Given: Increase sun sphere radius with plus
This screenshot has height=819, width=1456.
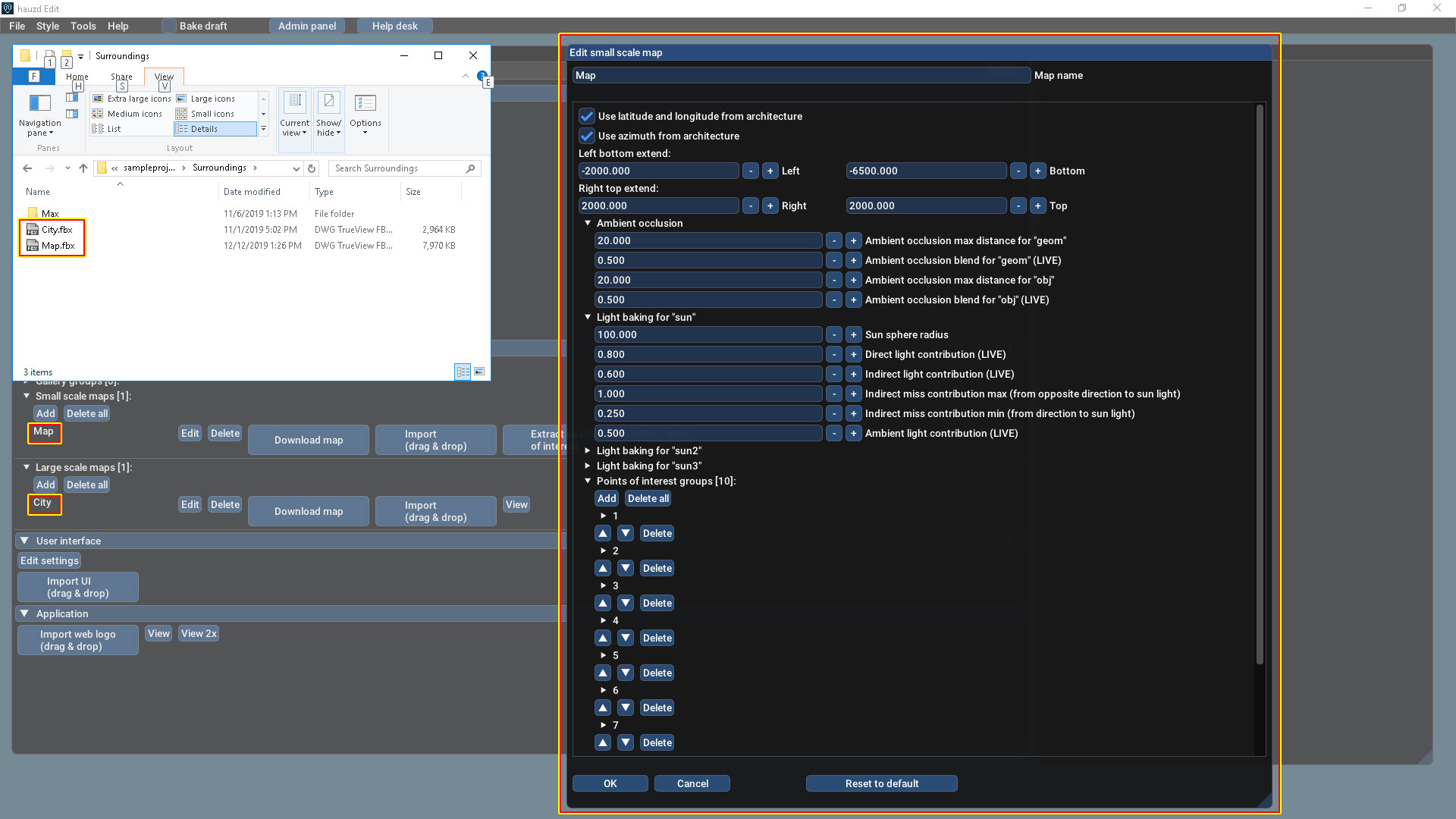Looking at the screenshot, I should 853,334.
